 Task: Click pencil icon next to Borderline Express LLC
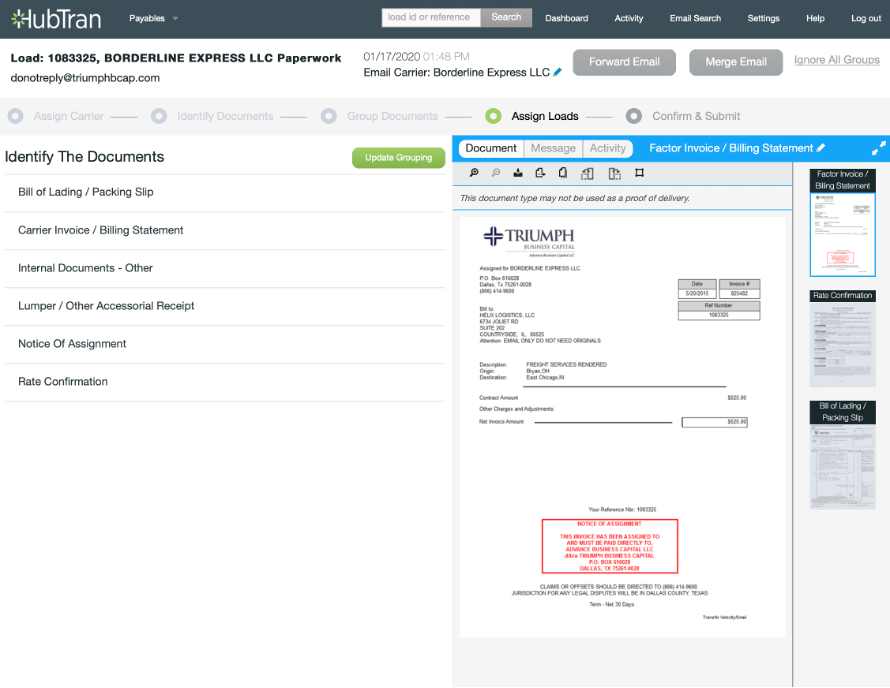[558, 72]
